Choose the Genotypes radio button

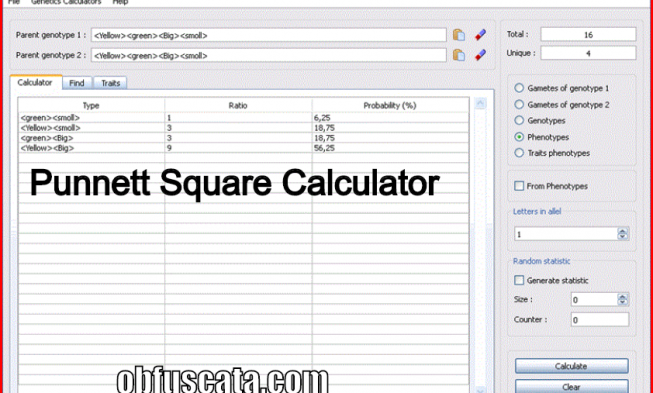pos(519,121)
